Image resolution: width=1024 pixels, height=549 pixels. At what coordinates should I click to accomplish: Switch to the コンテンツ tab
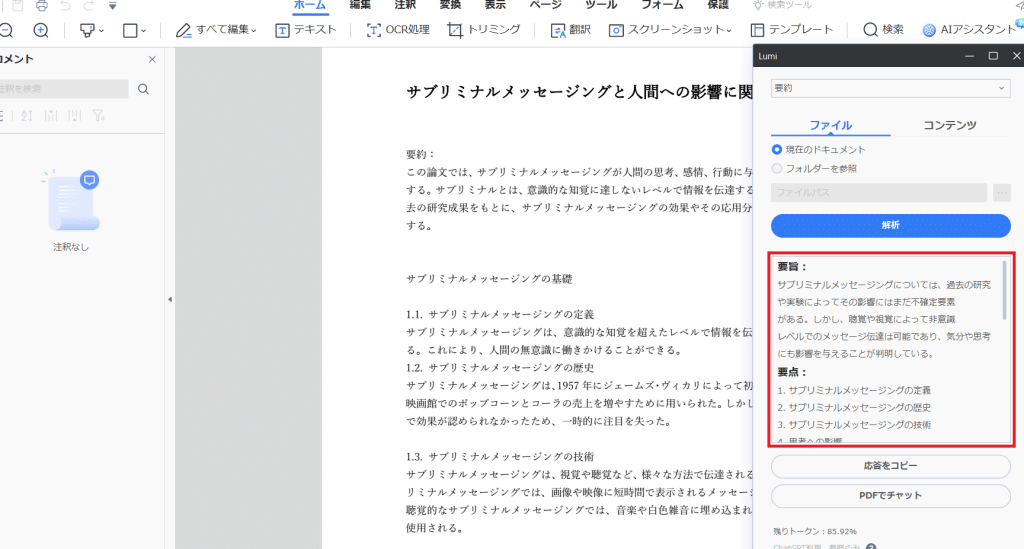tap(949, 125)
